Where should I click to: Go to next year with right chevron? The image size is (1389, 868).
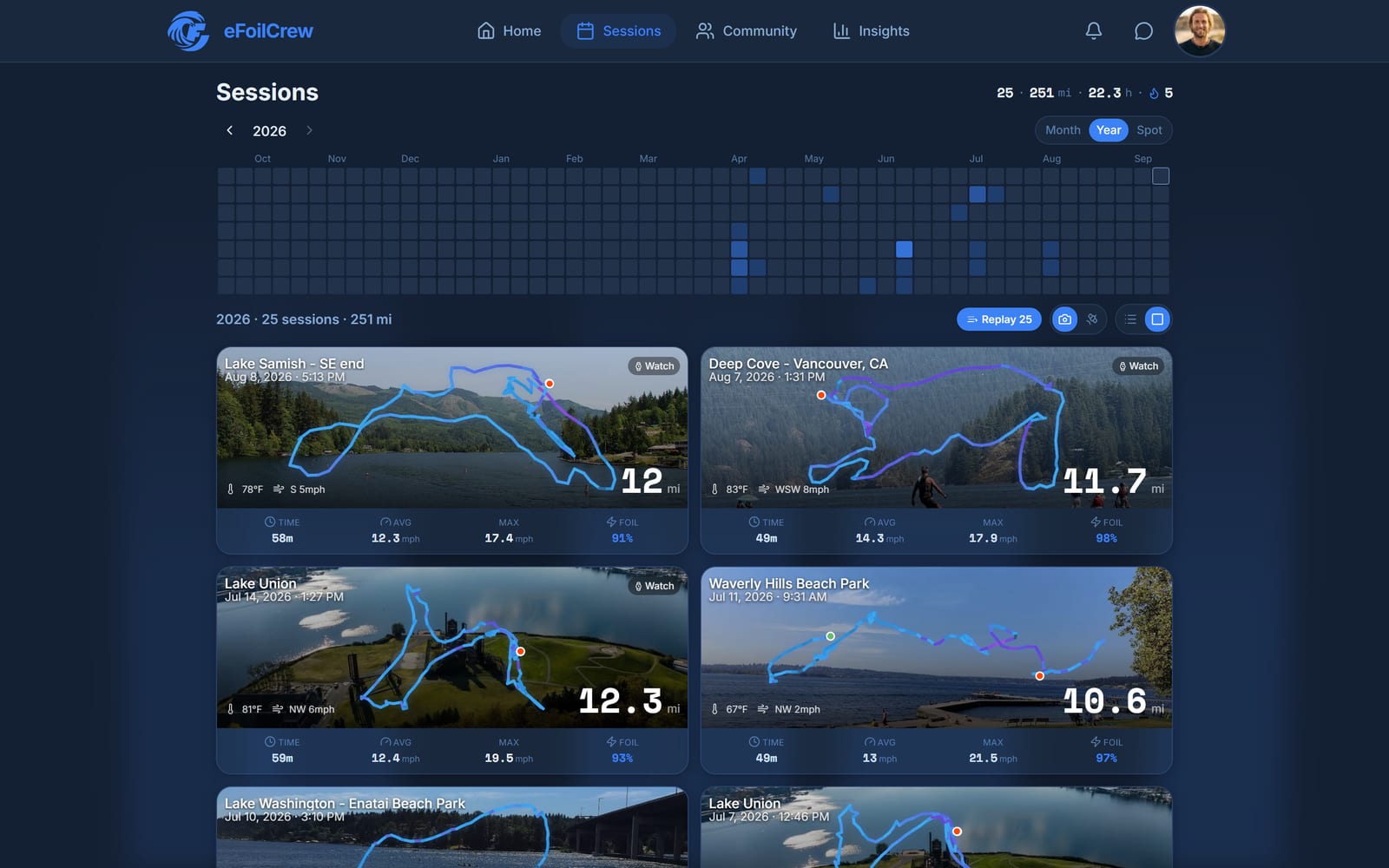(x=309, y=130)
